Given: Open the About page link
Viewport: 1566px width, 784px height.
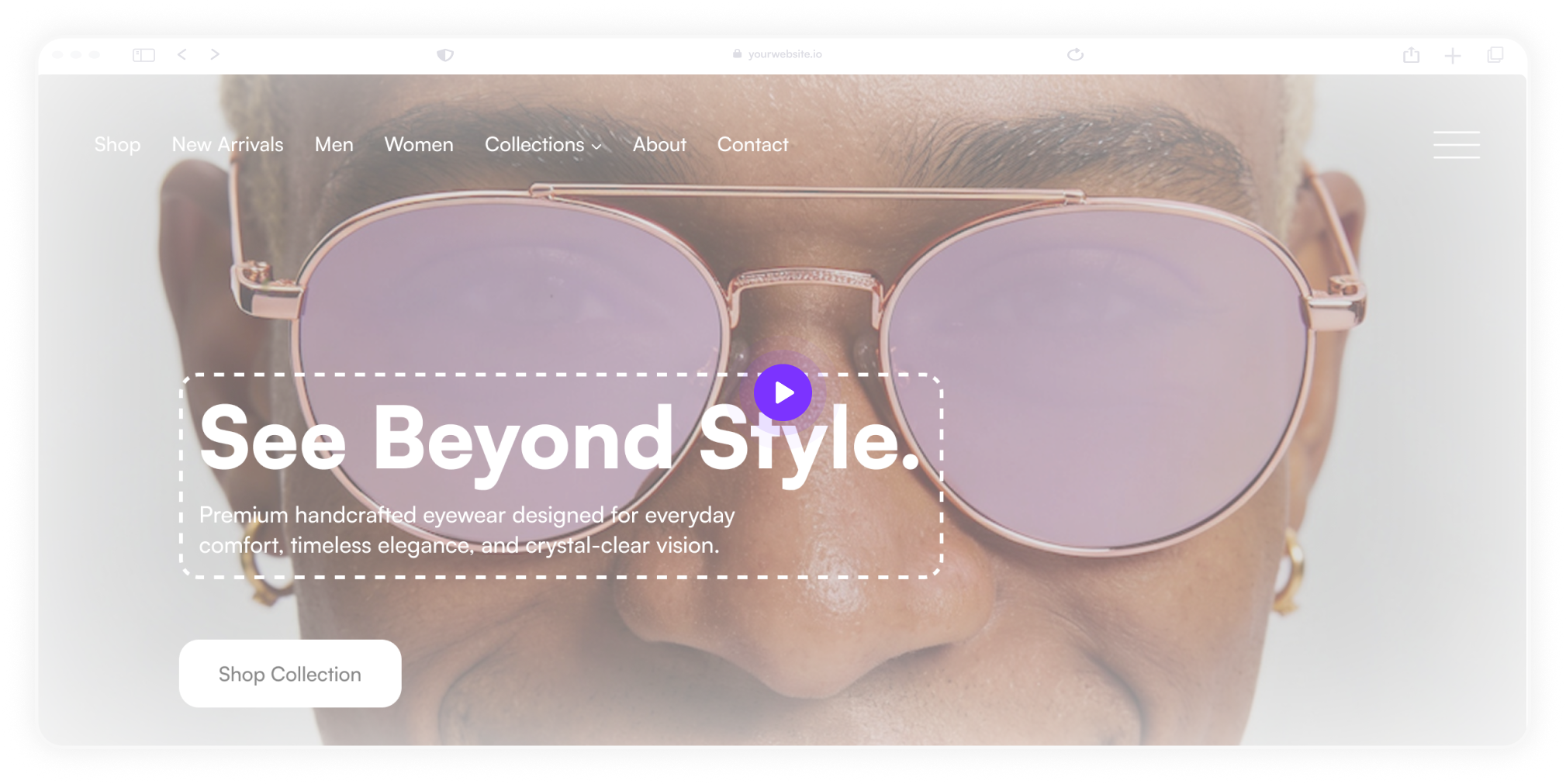Looking at the screenshot, I should coord(659,145).
